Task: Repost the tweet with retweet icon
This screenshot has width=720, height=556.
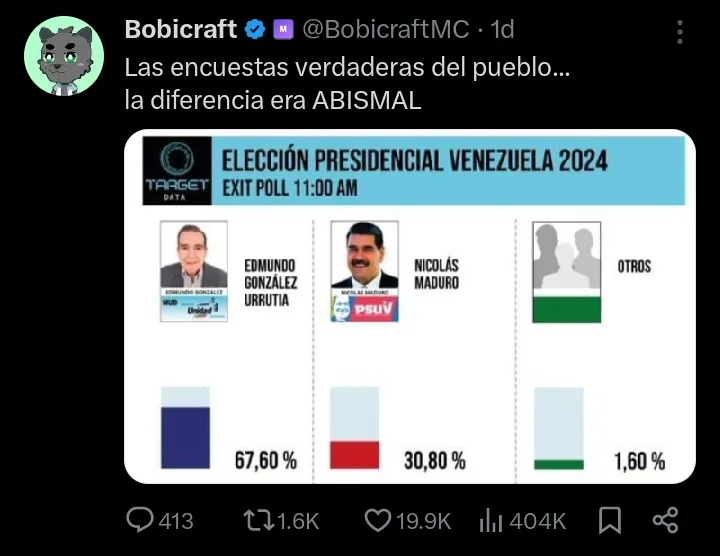Action: pos(259,520)
